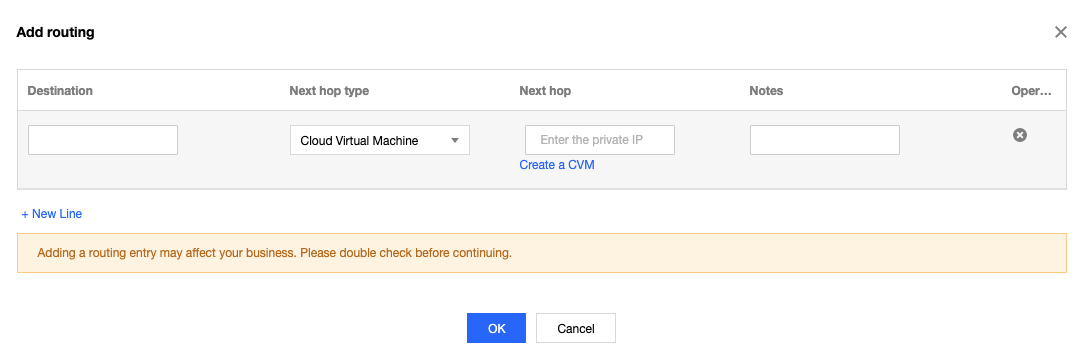Click the Next hop column header
Screen dimensions: 1084x363
(545, 91)
